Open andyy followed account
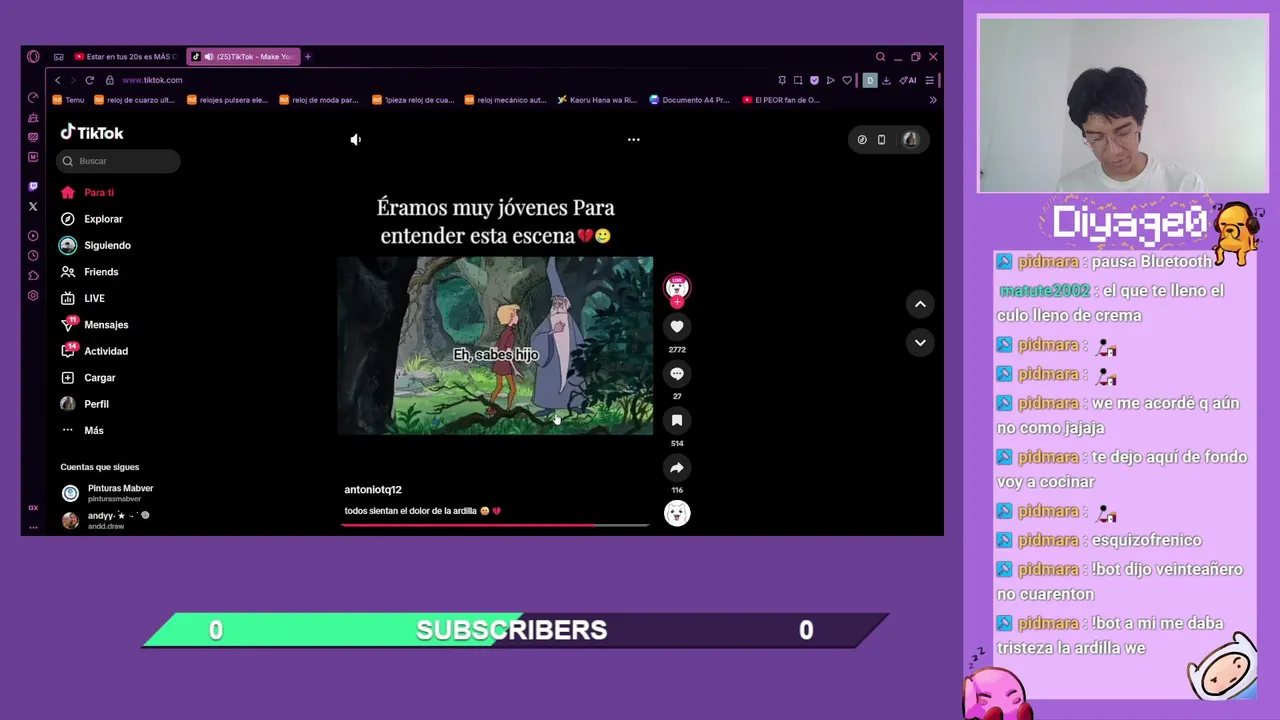The height and width of the screenshot is (720, 1280). (x=105, y=520)
